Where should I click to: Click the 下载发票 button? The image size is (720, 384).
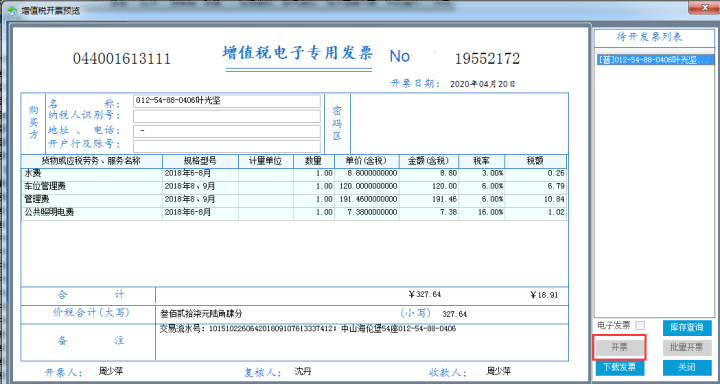point(619,367)
